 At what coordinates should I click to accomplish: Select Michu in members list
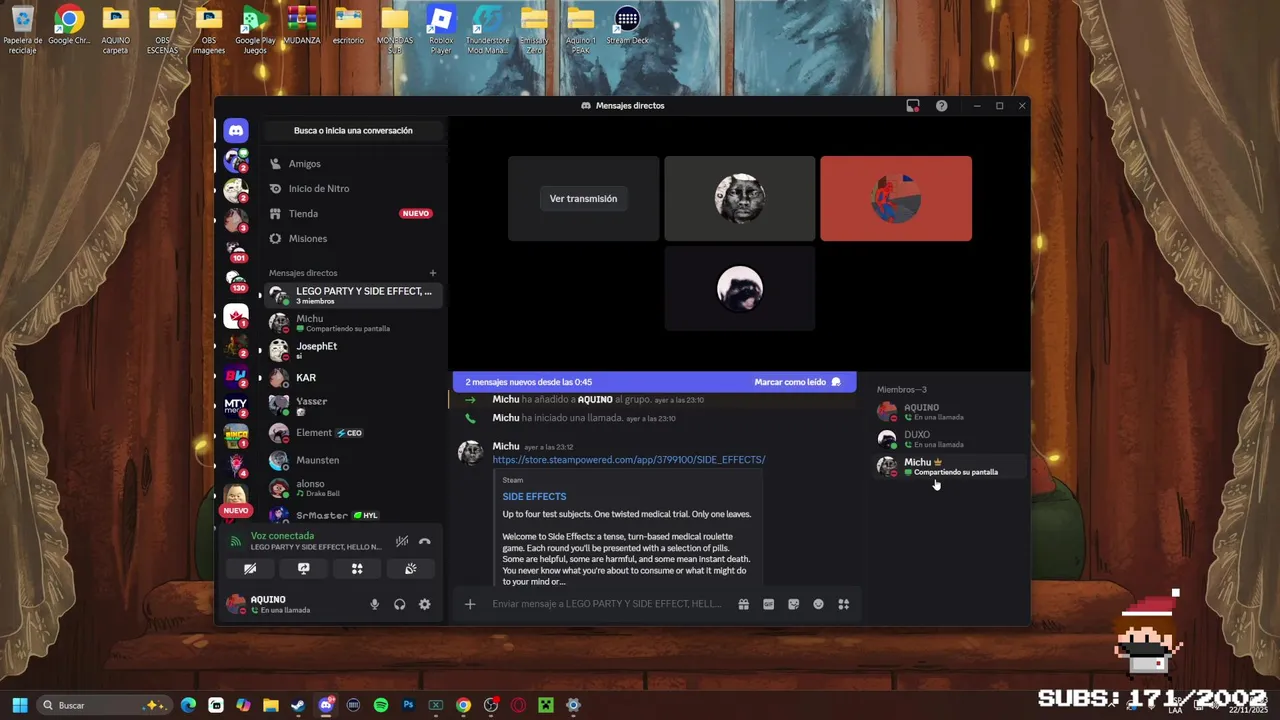pyautogui.click(x=949, y=466)
